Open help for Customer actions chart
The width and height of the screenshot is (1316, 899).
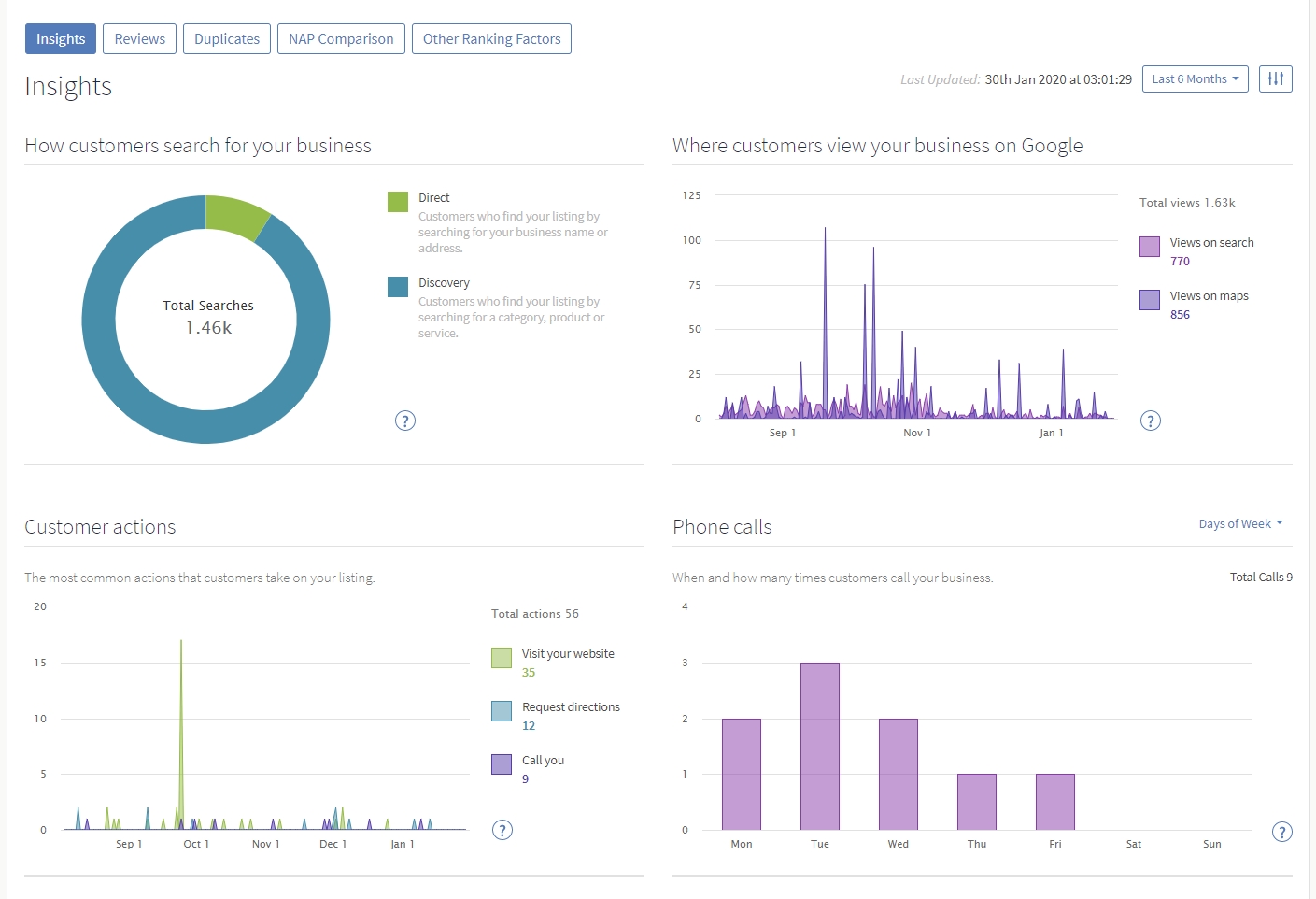pos(502,830)
